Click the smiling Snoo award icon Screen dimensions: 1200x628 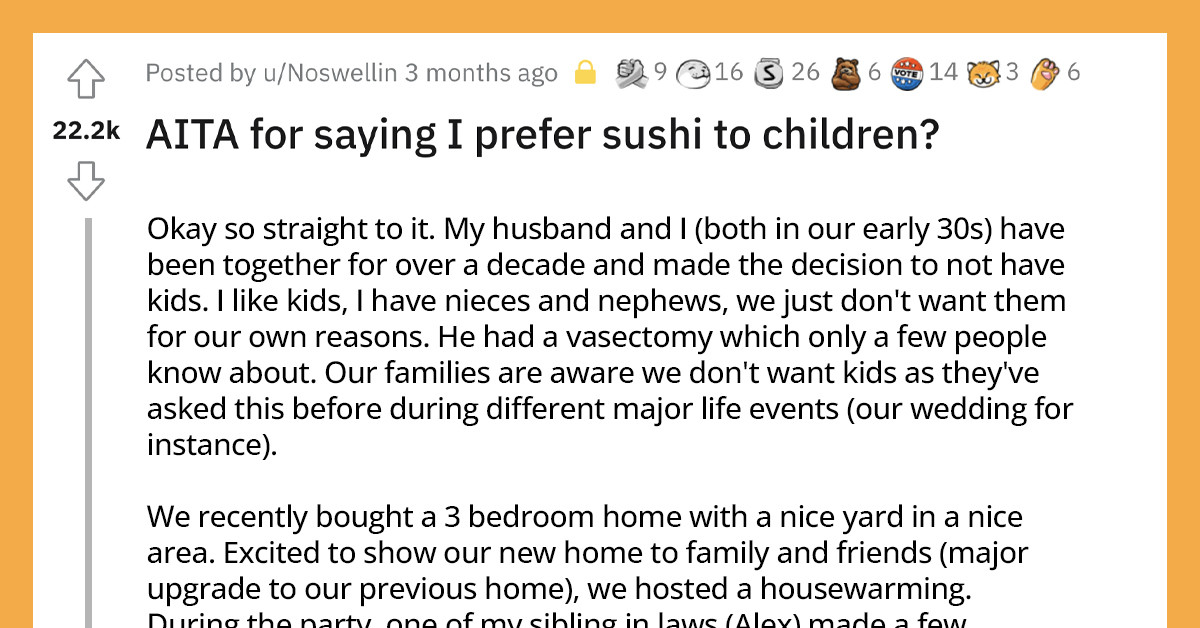[x=693, y=71]
